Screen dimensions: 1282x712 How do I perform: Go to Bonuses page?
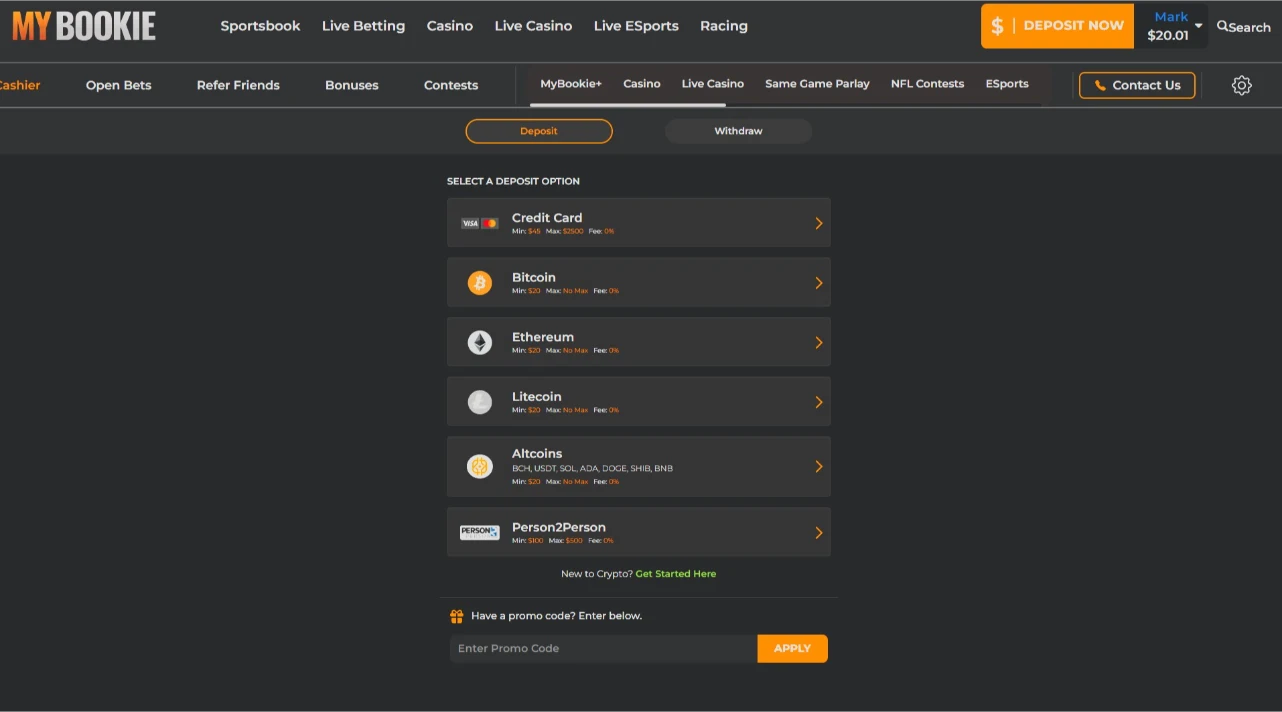coord(352,85)
